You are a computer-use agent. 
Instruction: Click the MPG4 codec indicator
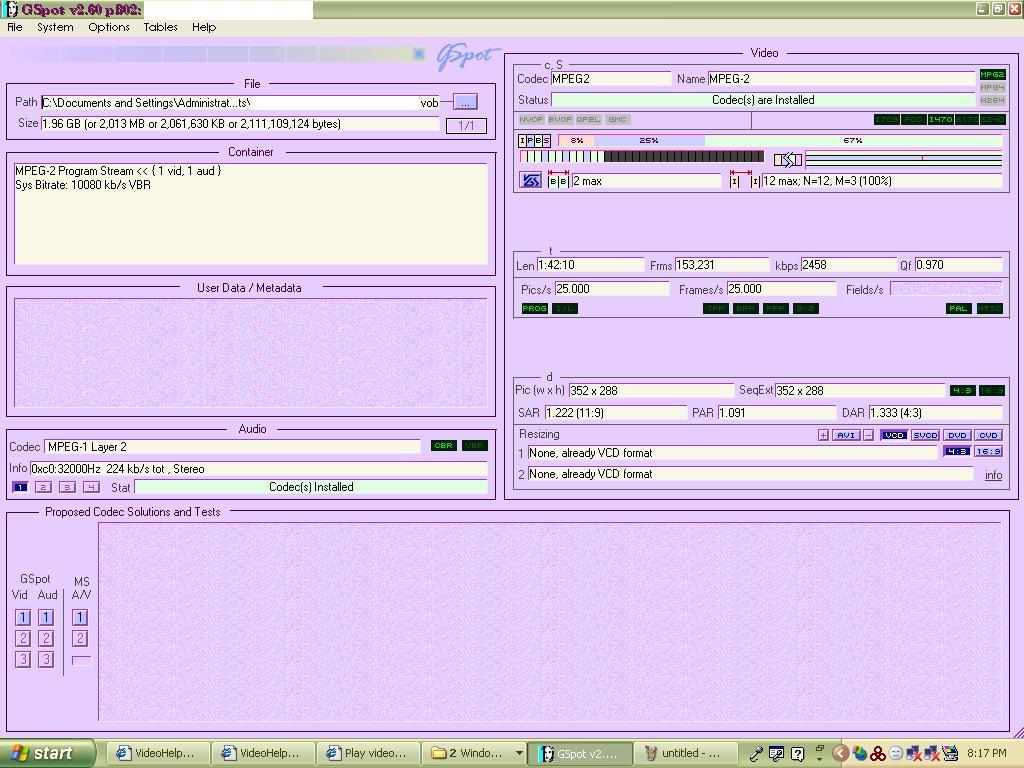click(992, 88)
